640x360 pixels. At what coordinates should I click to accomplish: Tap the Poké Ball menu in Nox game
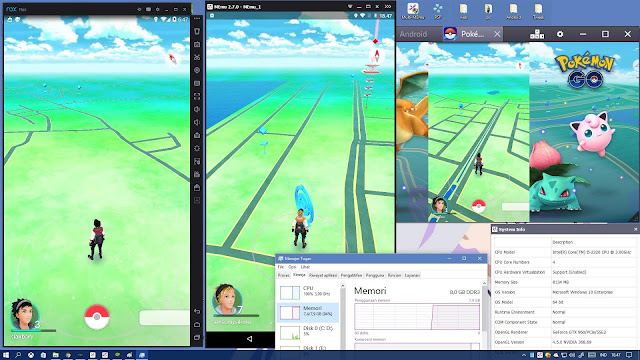point(97,317)
